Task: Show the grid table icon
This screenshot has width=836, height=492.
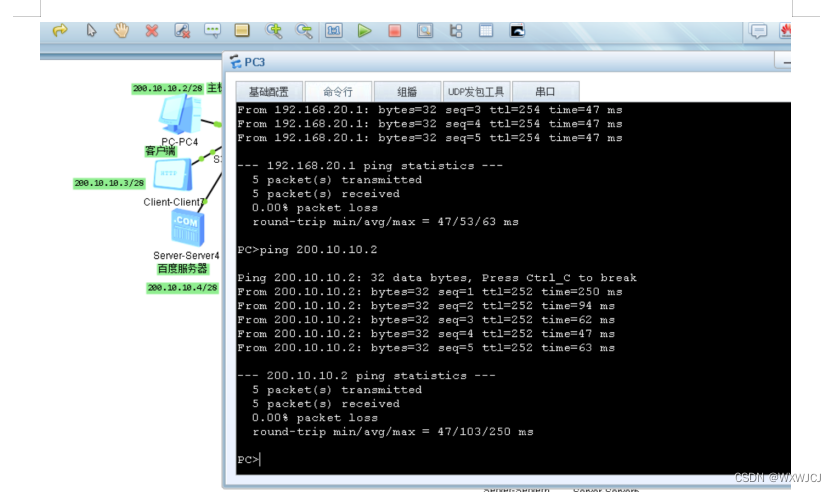Action: click(x=486, y=31)
